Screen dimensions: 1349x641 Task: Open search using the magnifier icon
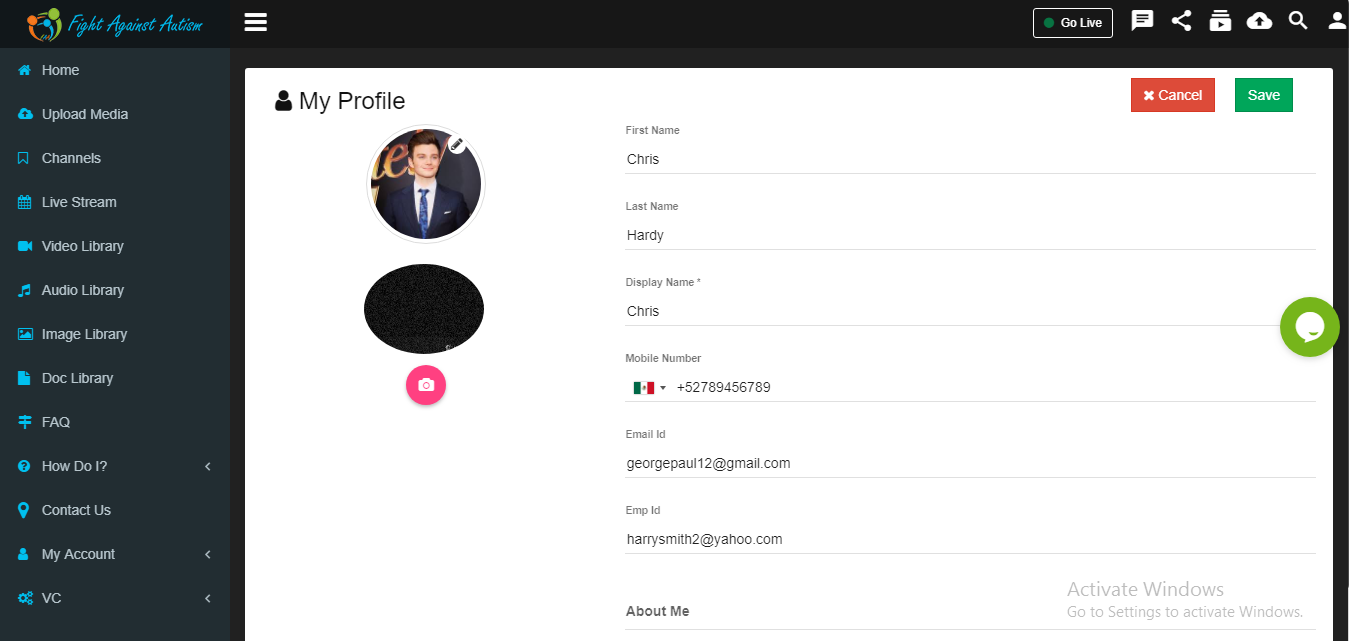point(1298,21)
